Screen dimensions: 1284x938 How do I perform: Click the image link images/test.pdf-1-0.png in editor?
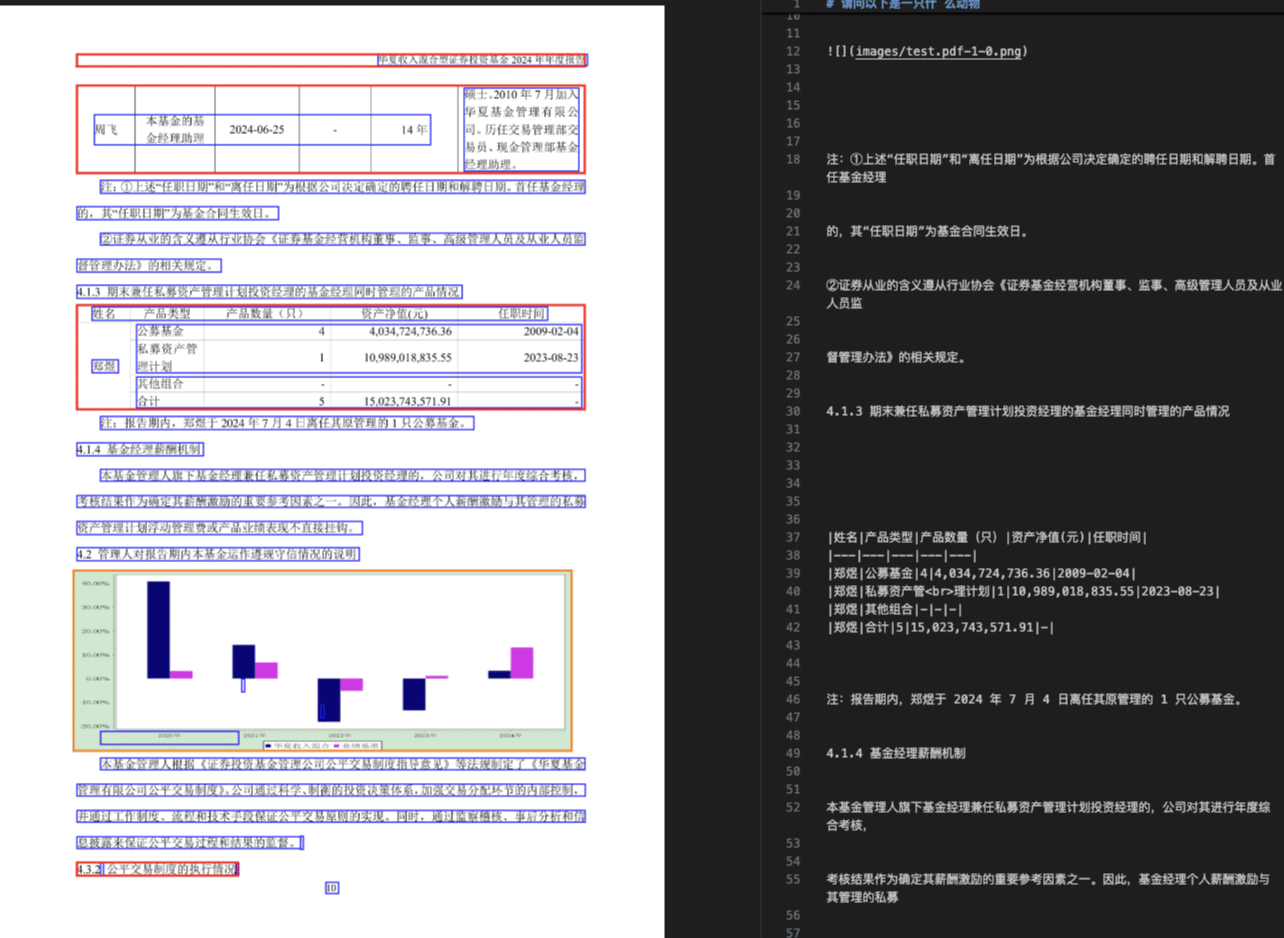[939, 51]
